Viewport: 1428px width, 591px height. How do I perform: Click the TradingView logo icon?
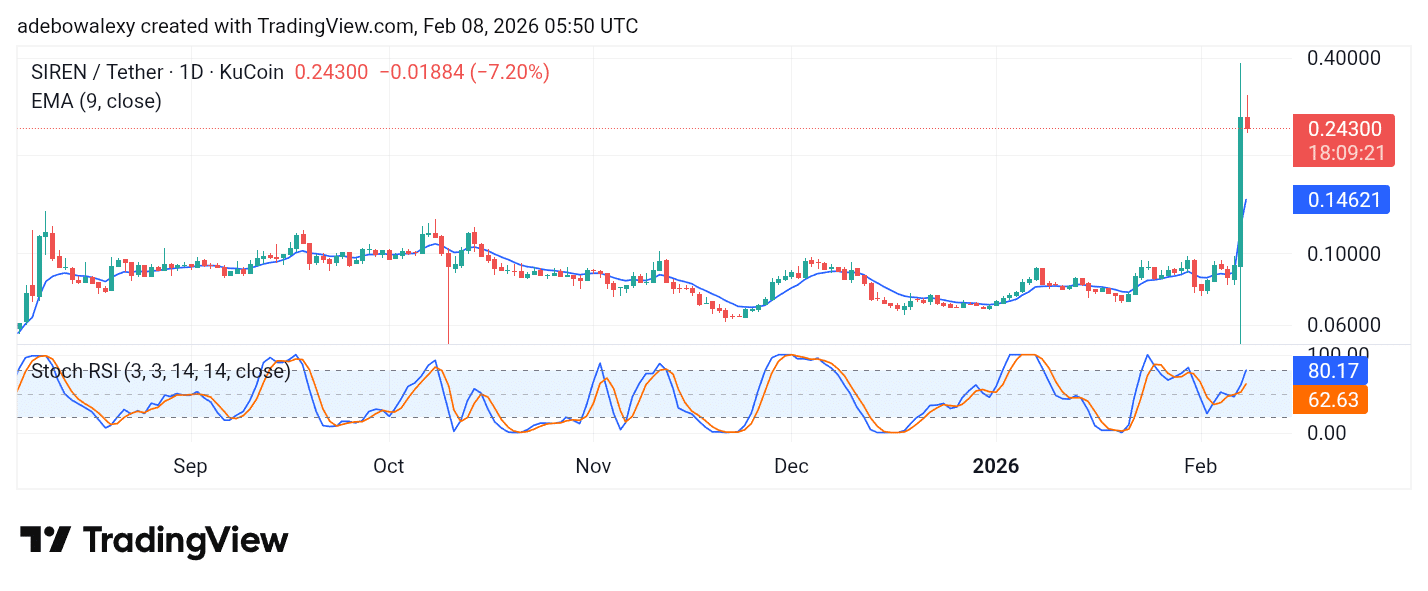click(x=44, y=539)
